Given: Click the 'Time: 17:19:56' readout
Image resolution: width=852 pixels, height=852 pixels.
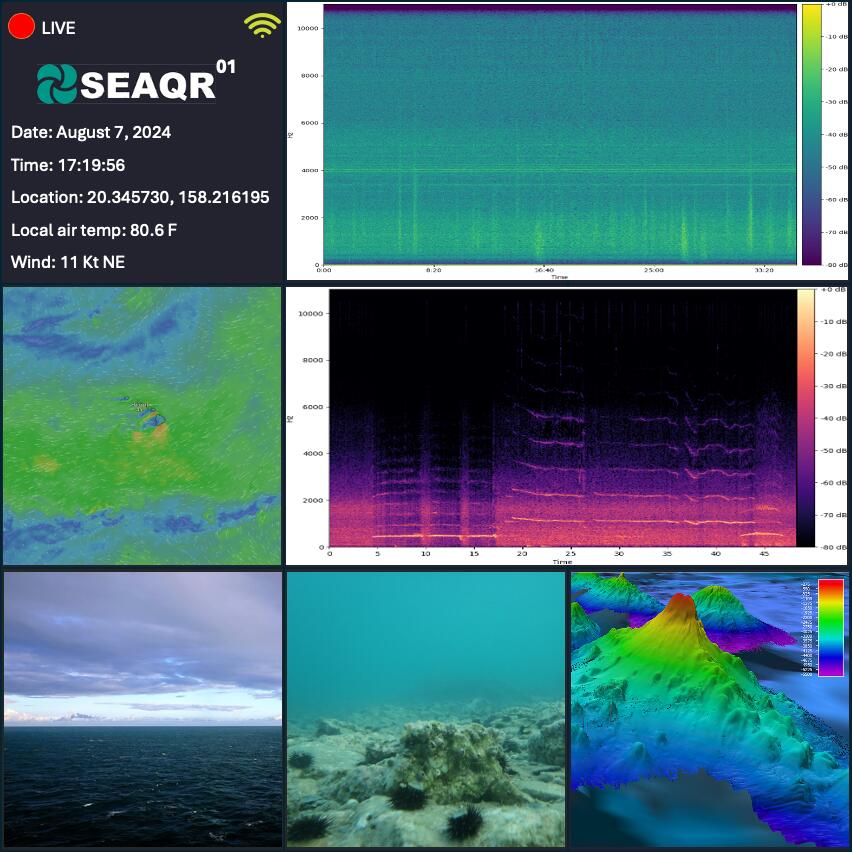Looking at the screenshot, I should click(68, 165).
